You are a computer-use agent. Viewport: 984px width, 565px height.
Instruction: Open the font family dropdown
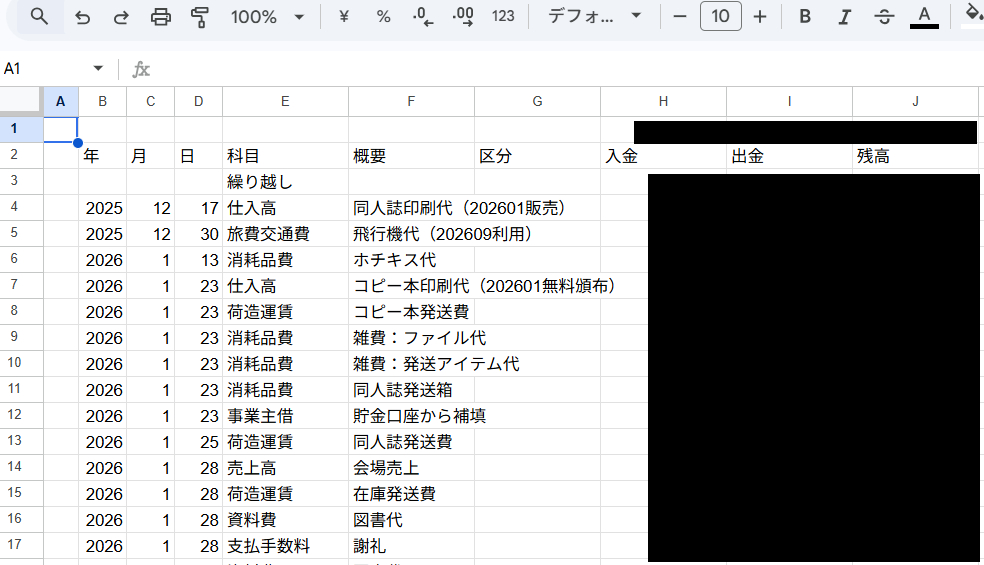[x=594, y=17]
